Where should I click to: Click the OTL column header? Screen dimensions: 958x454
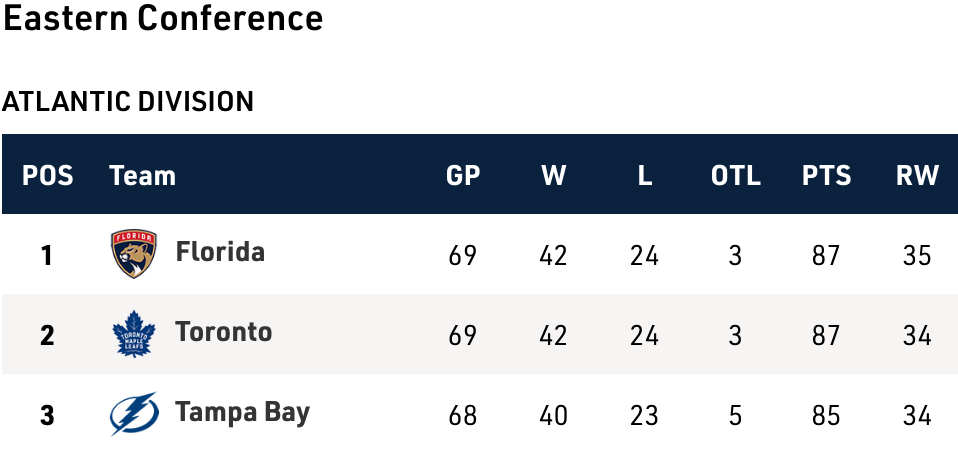click(x=735, y=176)
